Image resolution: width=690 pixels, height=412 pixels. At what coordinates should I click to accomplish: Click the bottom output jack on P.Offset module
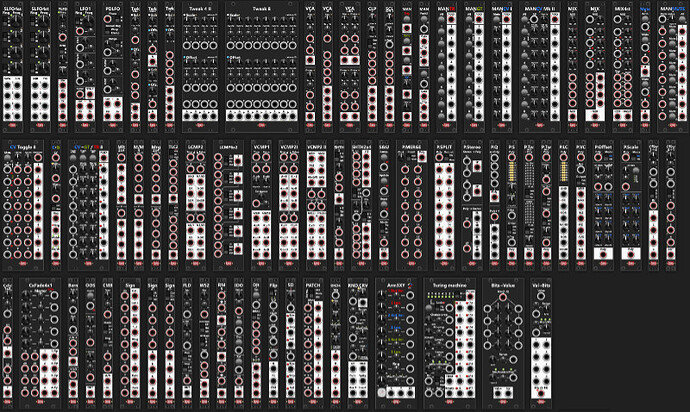(603, 254)
